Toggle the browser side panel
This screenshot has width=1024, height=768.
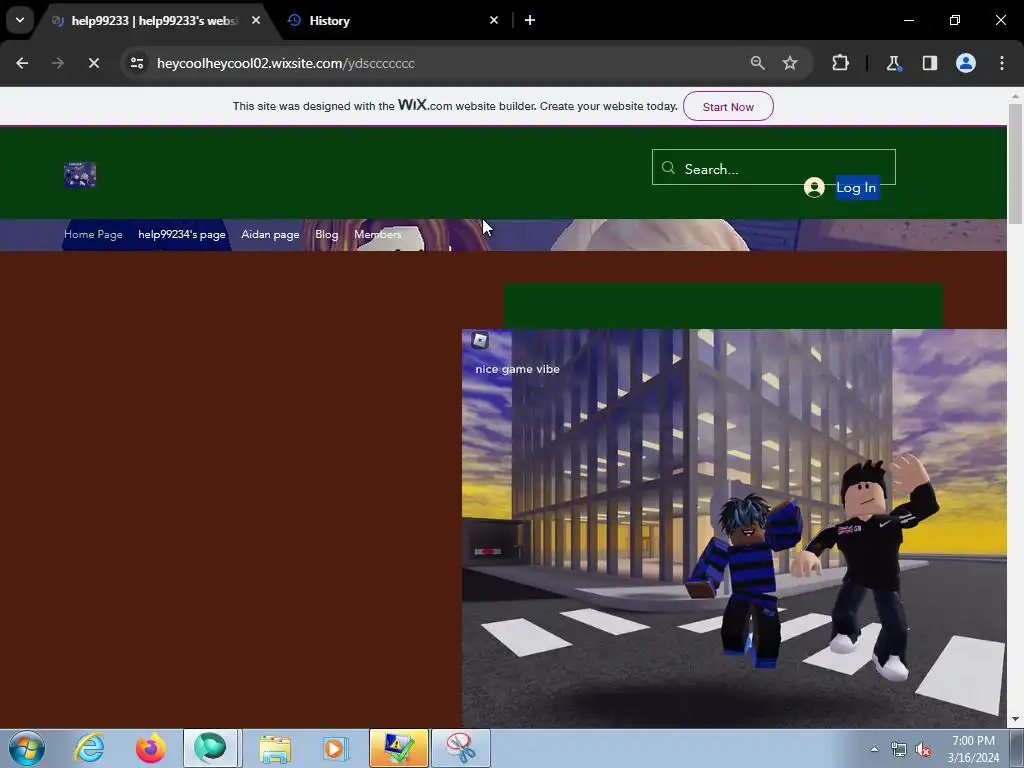tap(930, 63)
